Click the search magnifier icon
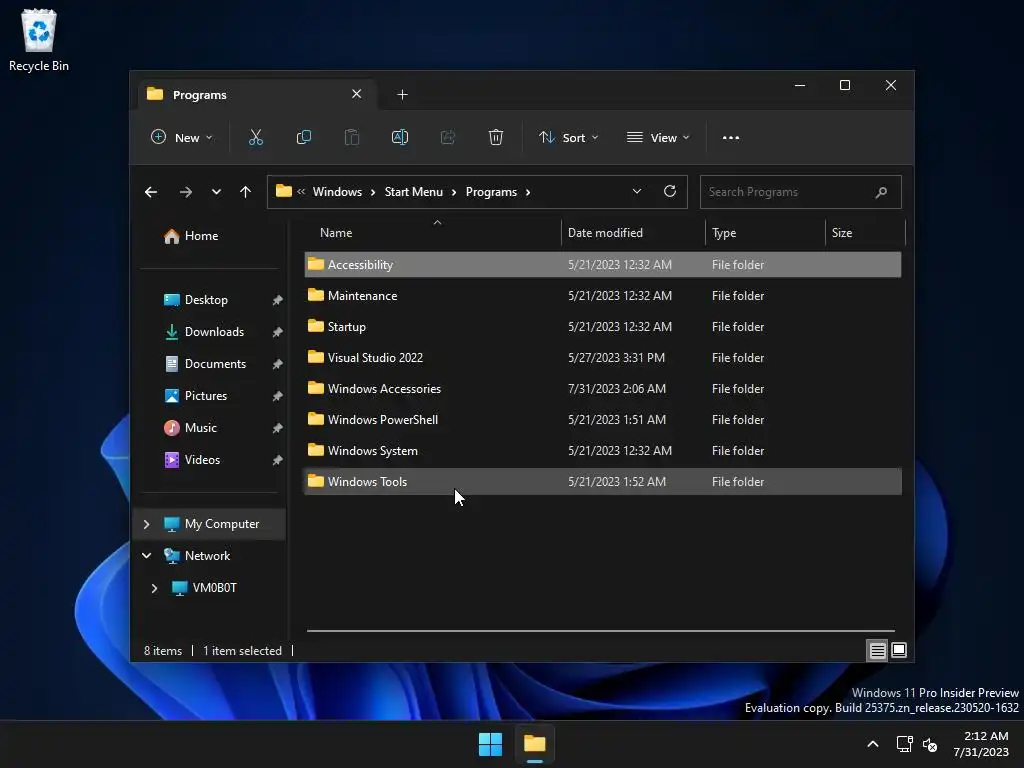Viewport: 1024px width, 768px height. pos(881,192)
